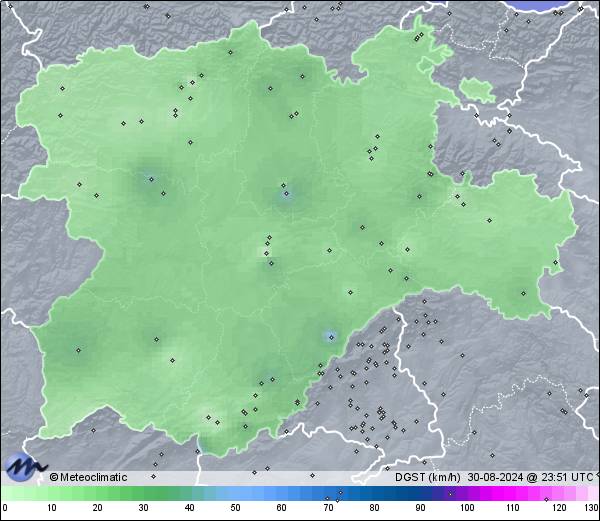The image size is (600, 521).
Task: Click the scale label 60
Action: pos(282,508)
